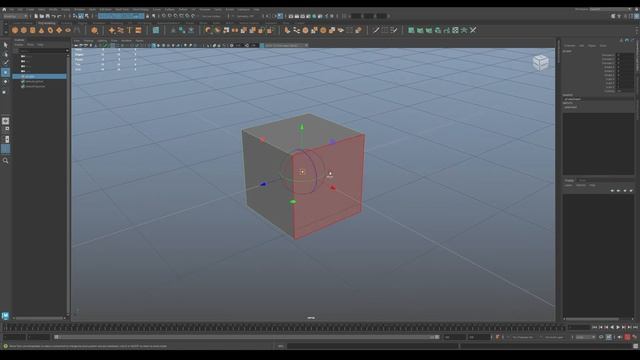This screenshot has width=640, height=360.
Task: Open the Symmetry dropdown on status line
Action: tap(246, 16)
